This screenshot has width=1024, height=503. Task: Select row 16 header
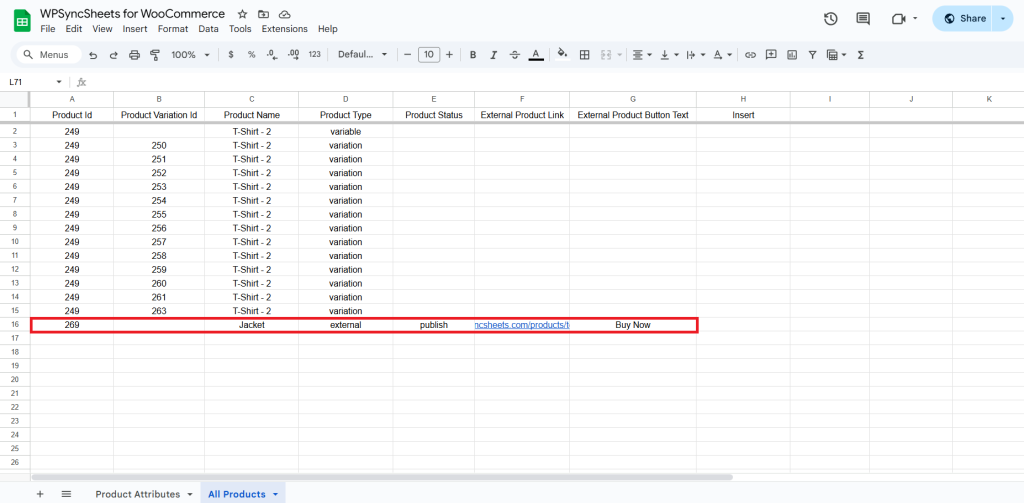pos(14,325)
